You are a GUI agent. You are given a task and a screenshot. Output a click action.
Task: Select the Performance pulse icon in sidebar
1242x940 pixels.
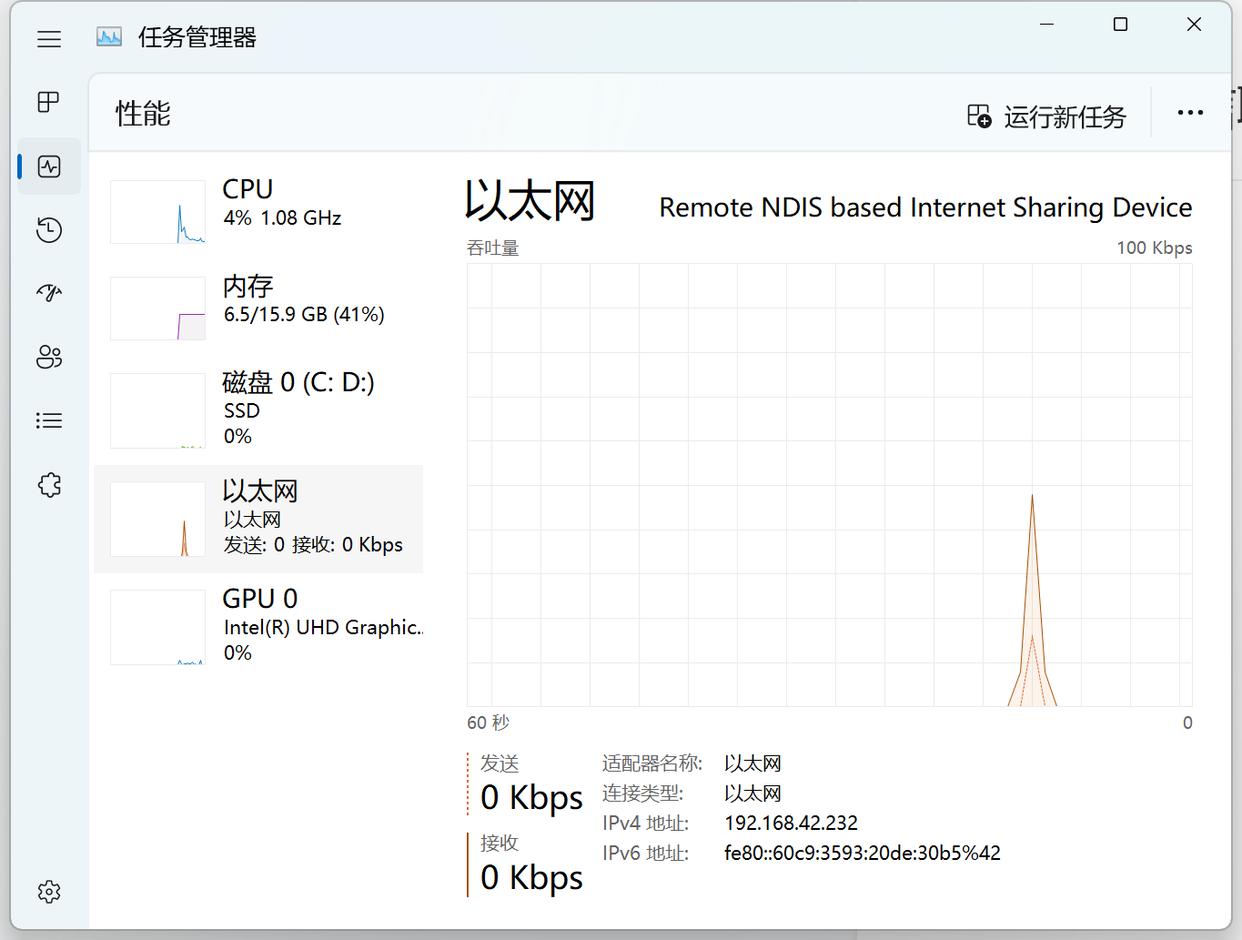pyautogui.click(x=49, y=167)
